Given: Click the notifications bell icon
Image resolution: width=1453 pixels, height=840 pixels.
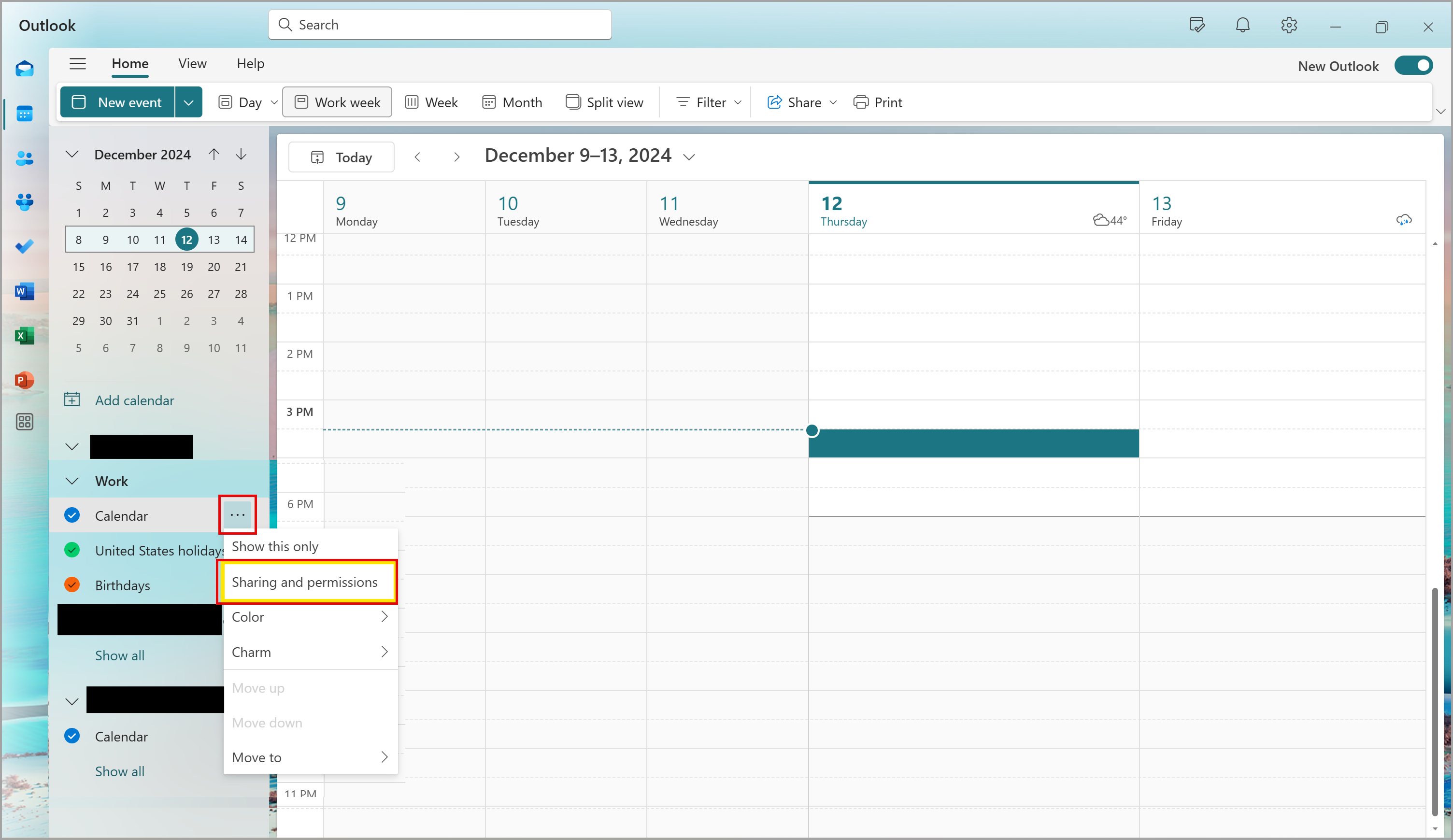Looking at the screenshot, I should pyautogui.click(x=1243, y=25).
